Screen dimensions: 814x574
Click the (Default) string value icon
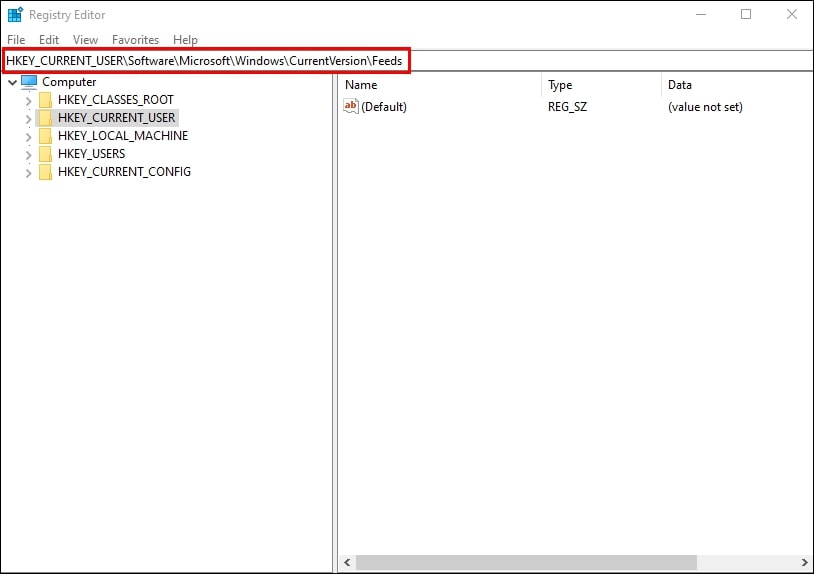click(x=351, y=106)
